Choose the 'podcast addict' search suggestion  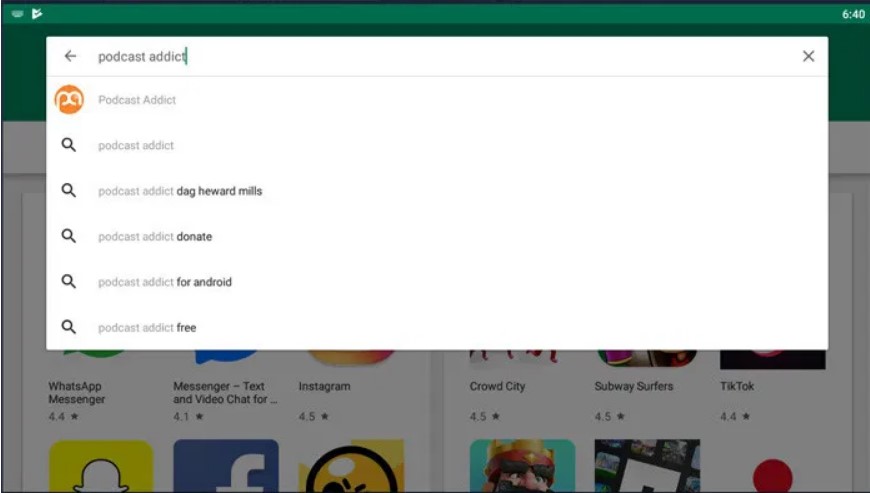coord(437,145)
